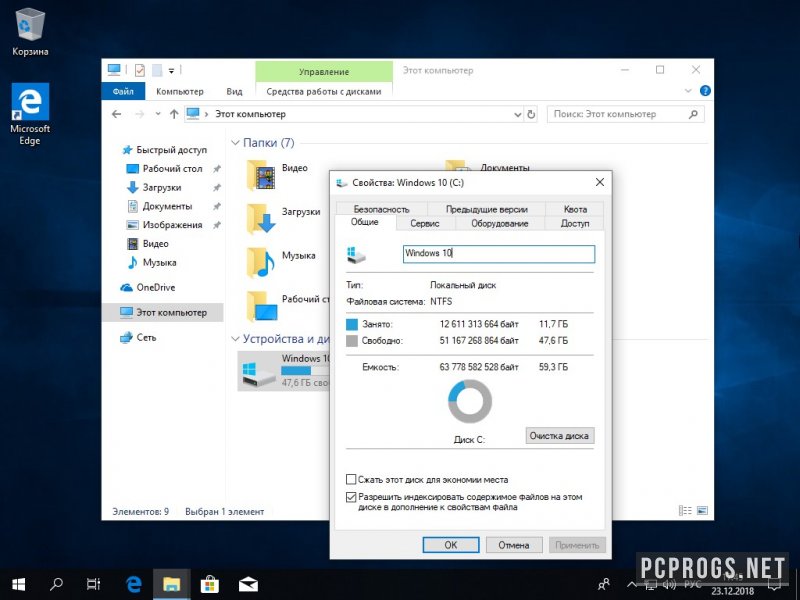Select the Общие tab
The image size is (800, 600).
coord(365,222)
